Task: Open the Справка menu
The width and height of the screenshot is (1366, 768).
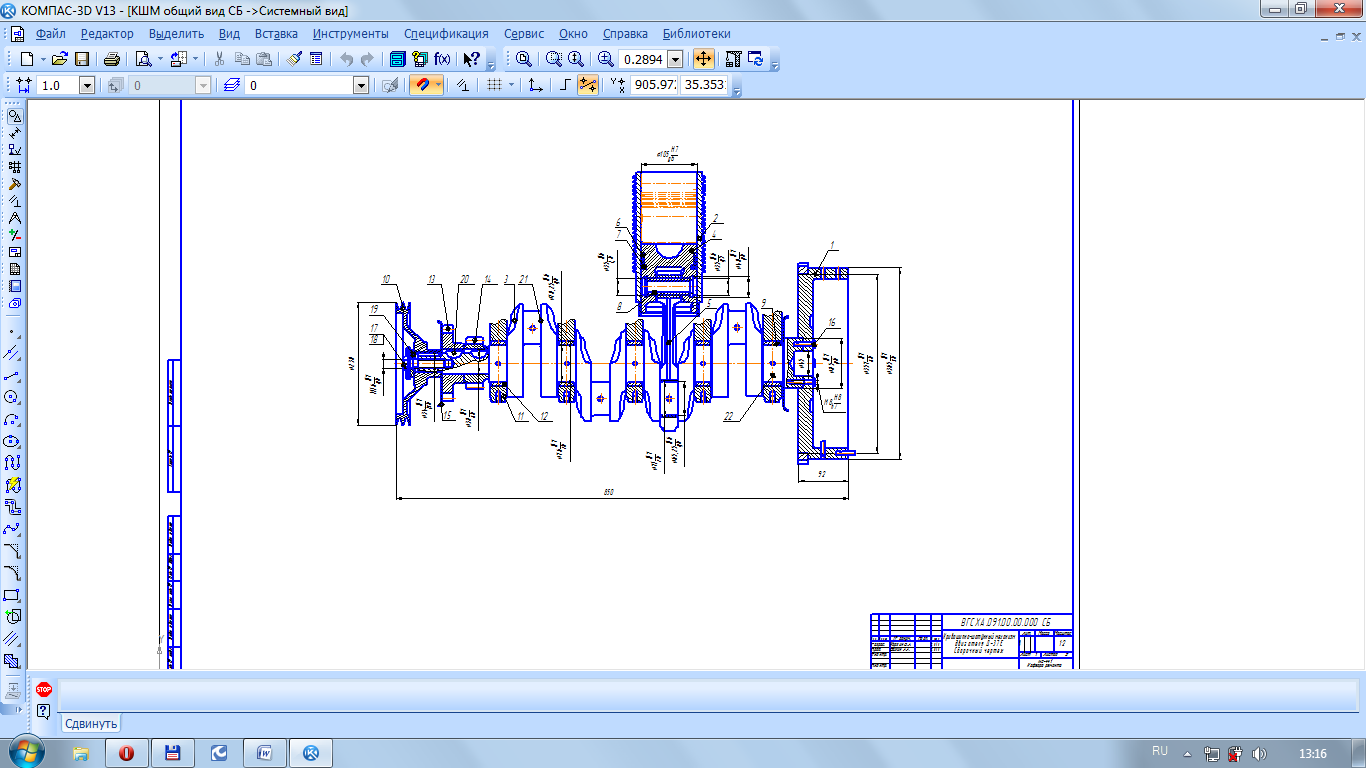Action: [625, 33]
